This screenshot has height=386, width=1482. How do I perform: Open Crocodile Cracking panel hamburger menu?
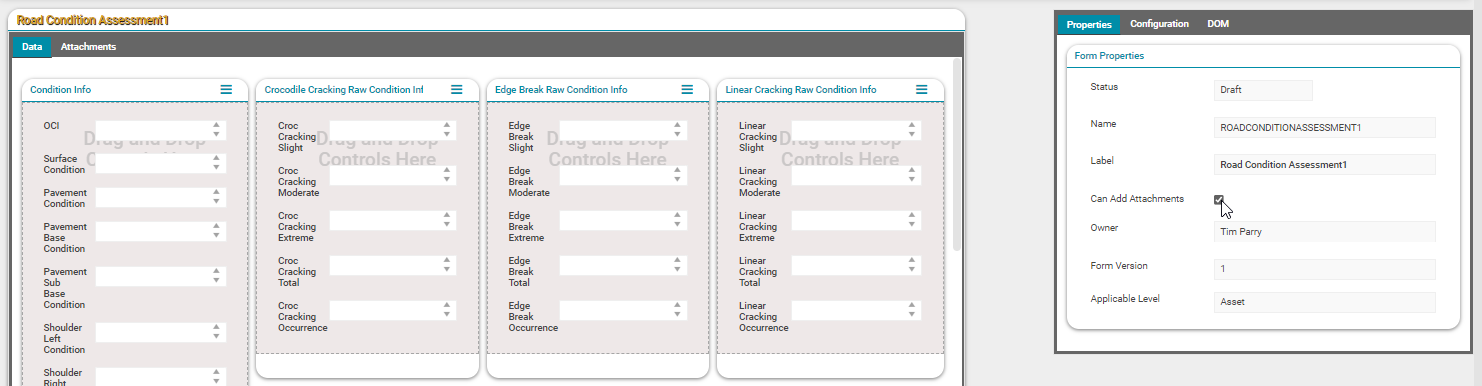pos(456,89)
